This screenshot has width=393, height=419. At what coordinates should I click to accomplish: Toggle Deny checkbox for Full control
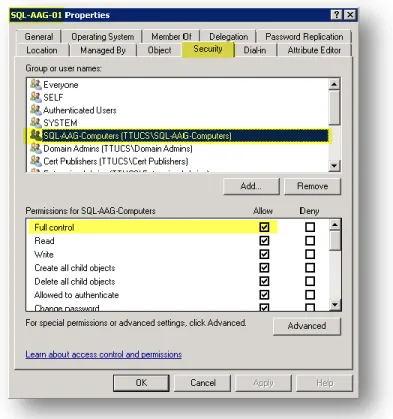click(x=310, y=227)
